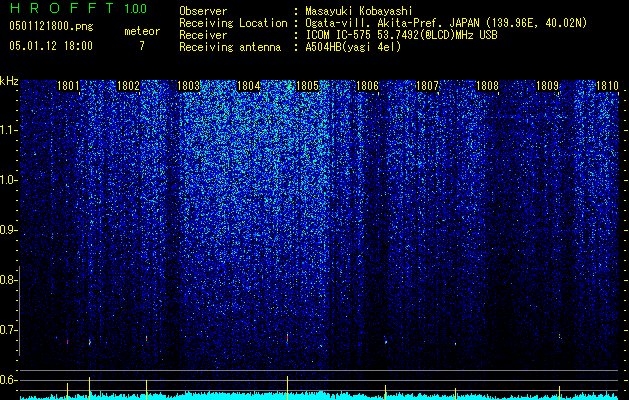Click the 1801 time axis label
The width and height of the screenshot is (629, 400).
click(68, 86)
